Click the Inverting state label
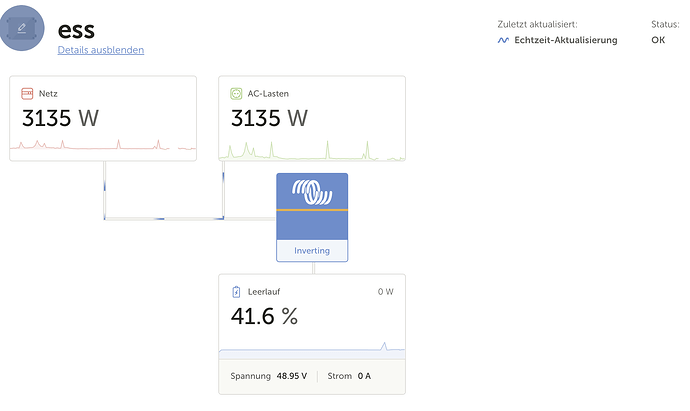Image resolution: width=690 pixels, height=411 pixels. tap(312, 250)
